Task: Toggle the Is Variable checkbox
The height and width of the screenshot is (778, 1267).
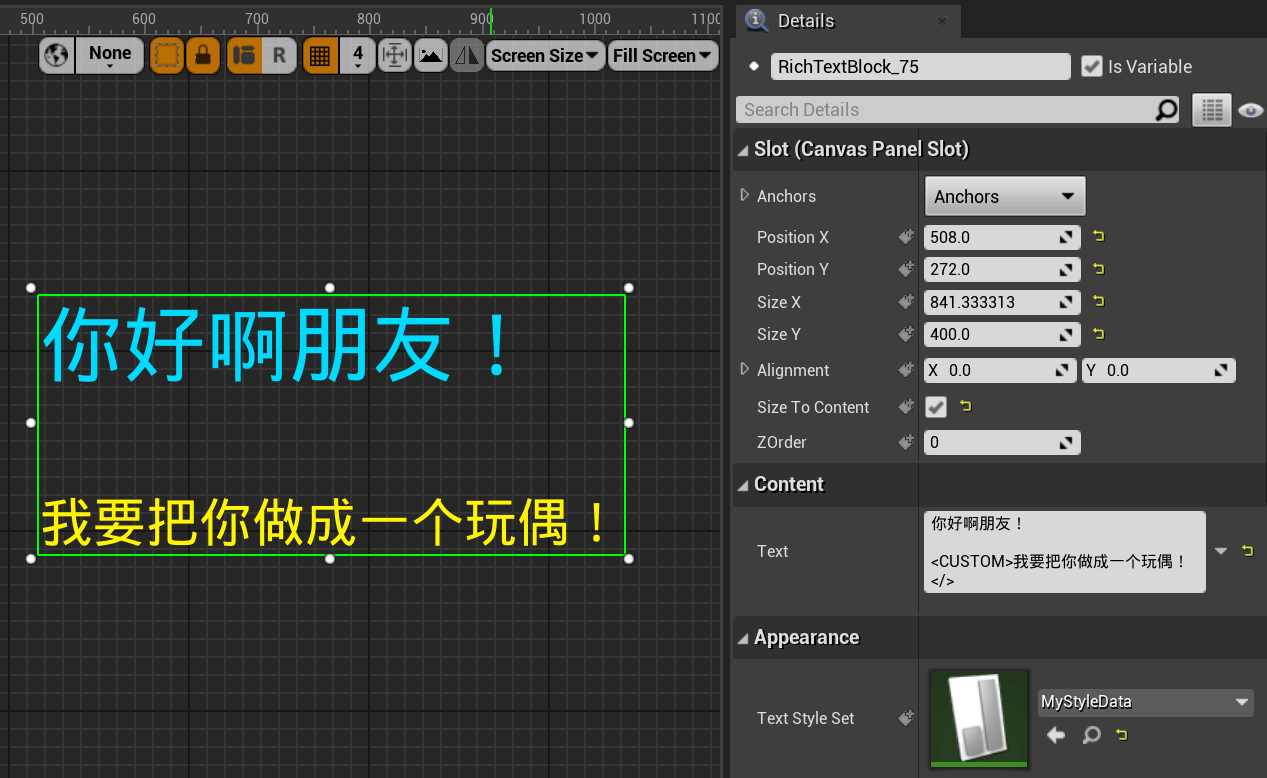Action: pyautogui.click(x=1092, y=67)
